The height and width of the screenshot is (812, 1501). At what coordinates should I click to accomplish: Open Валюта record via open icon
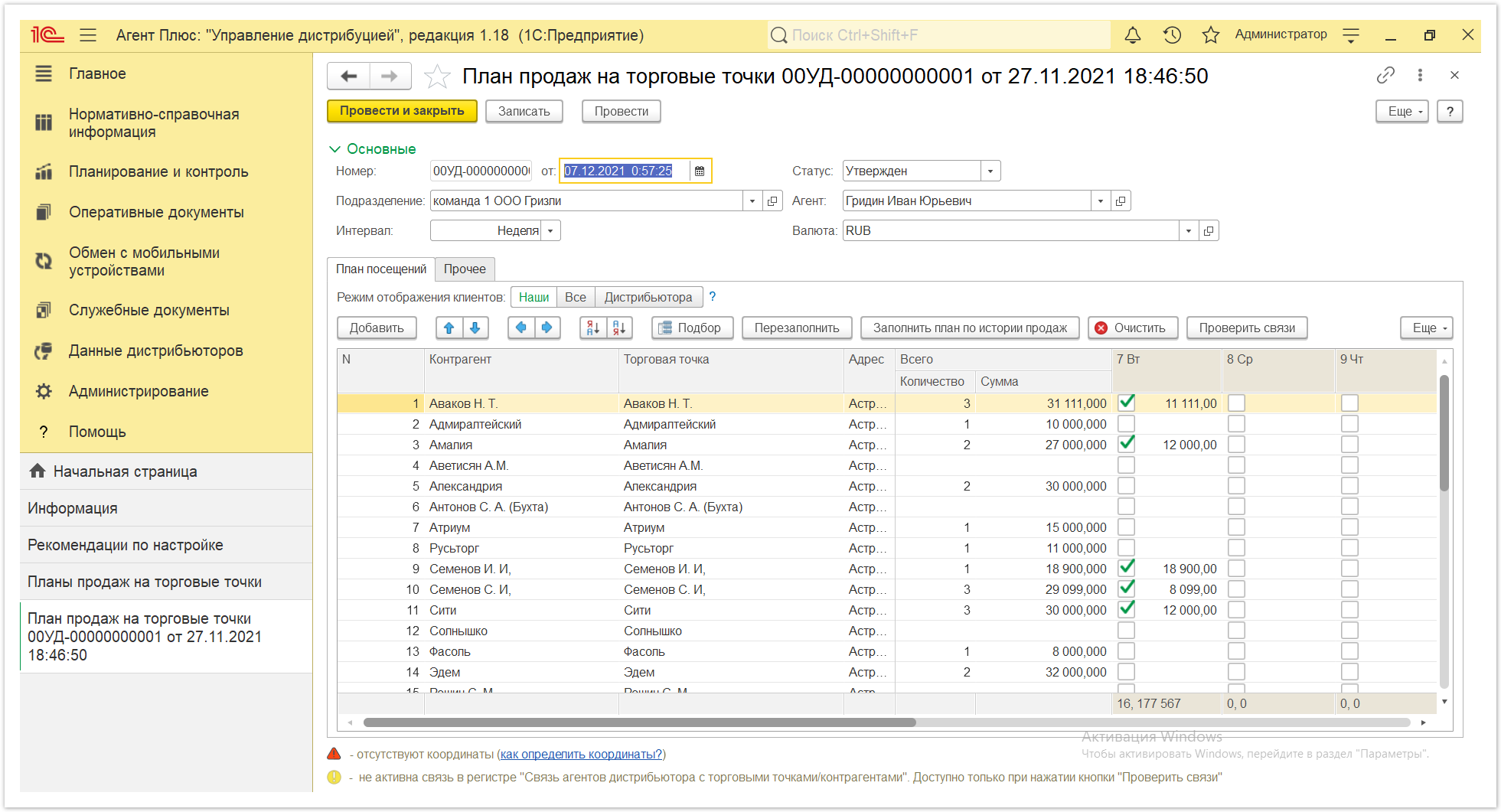pyautogui.click(x=1209, y=230)
